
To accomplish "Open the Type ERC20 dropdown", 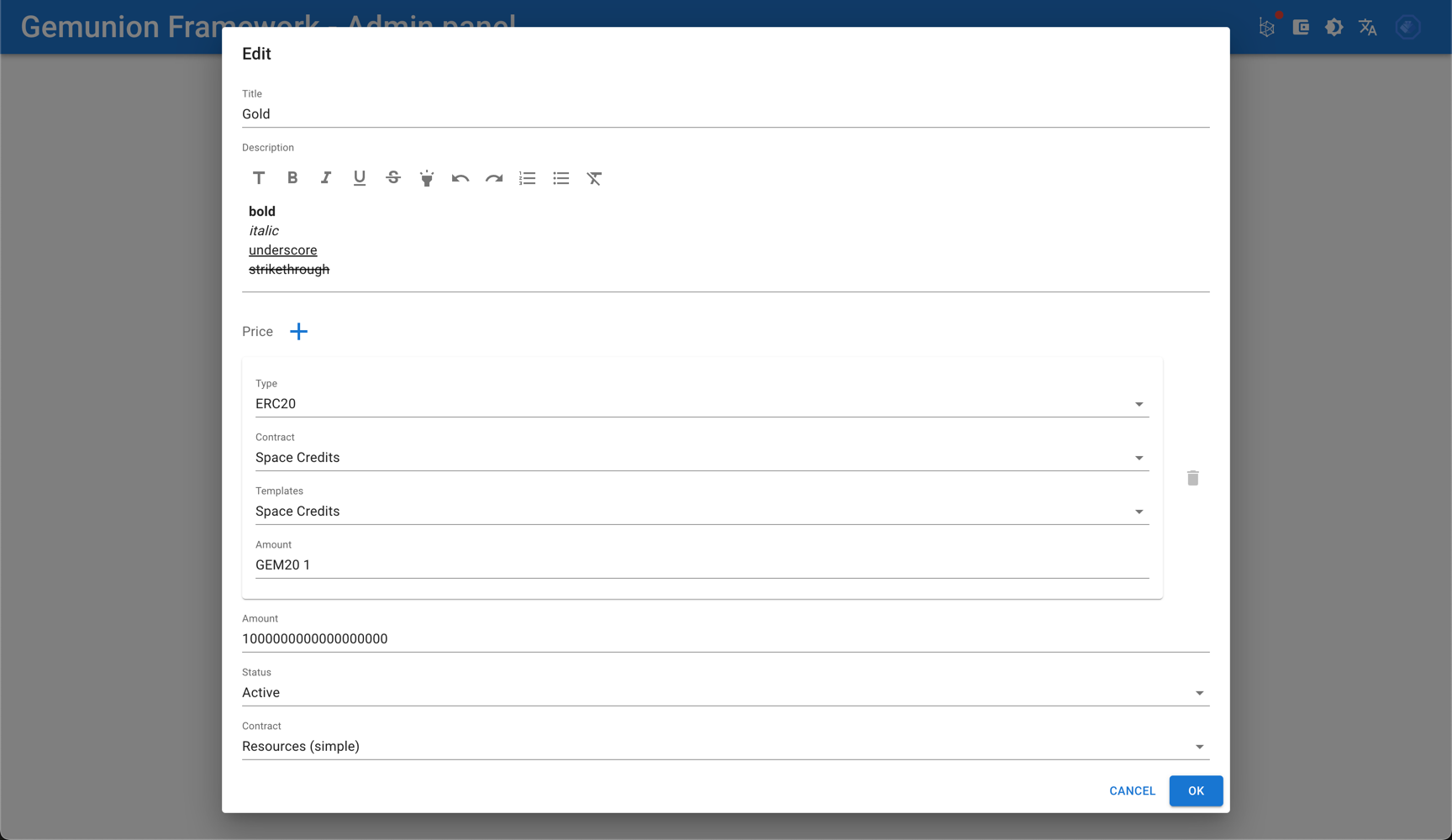I will point(702,404).
